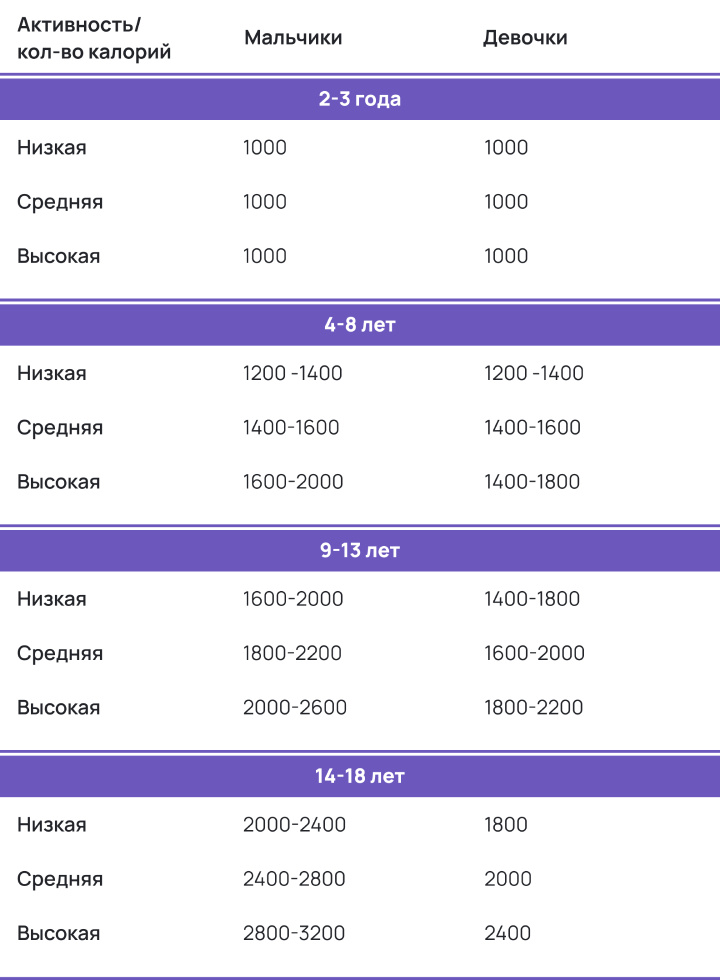
Task: Select the 4-8 лет section header
Action: pos(360,324)
